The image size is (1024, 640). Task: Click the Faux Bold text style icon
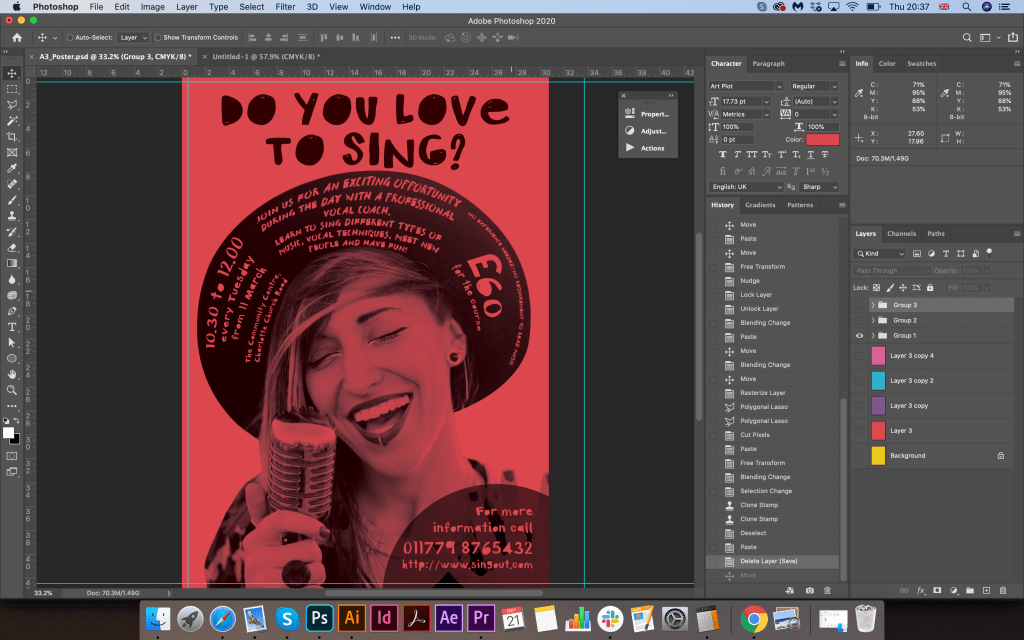pos(723,155)
